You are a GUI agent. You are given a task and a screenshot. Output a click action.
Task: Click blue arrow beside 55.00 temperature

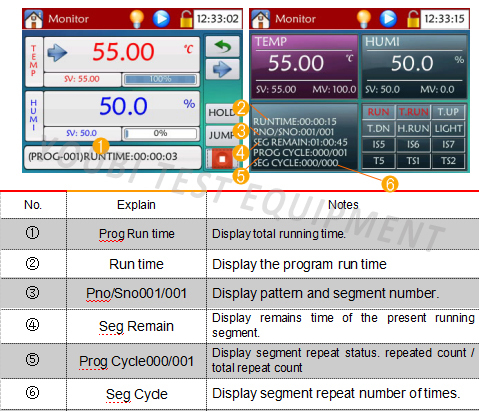(x=57, y=52)
